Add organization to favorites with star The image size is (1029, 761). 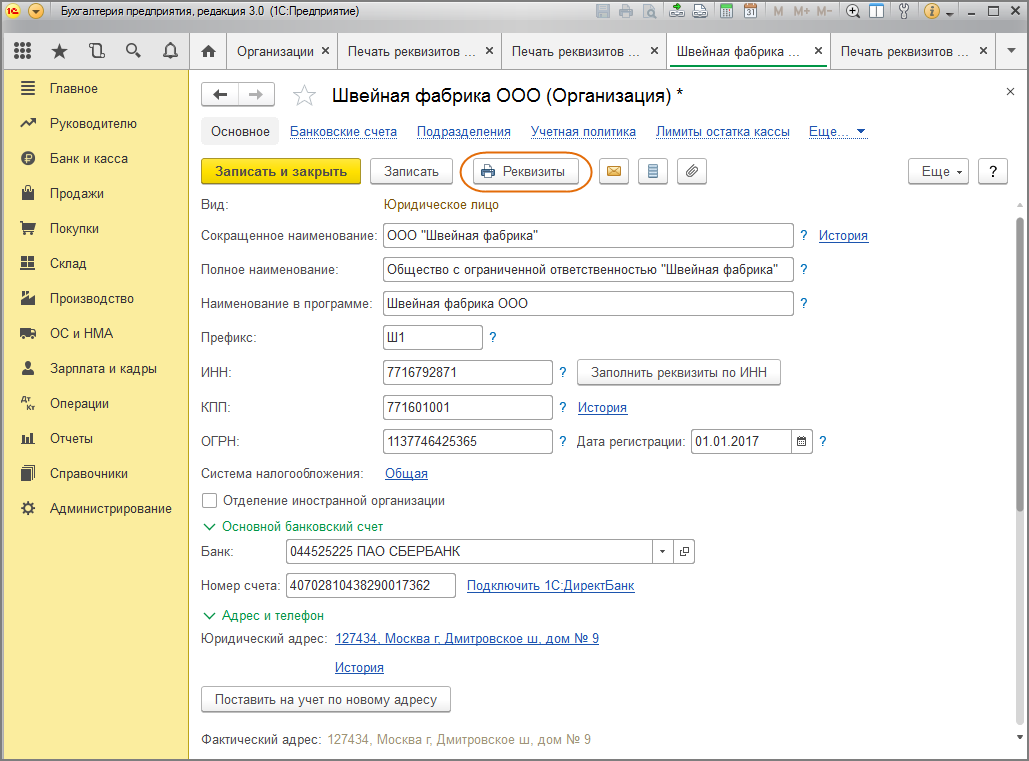(304, 96)
